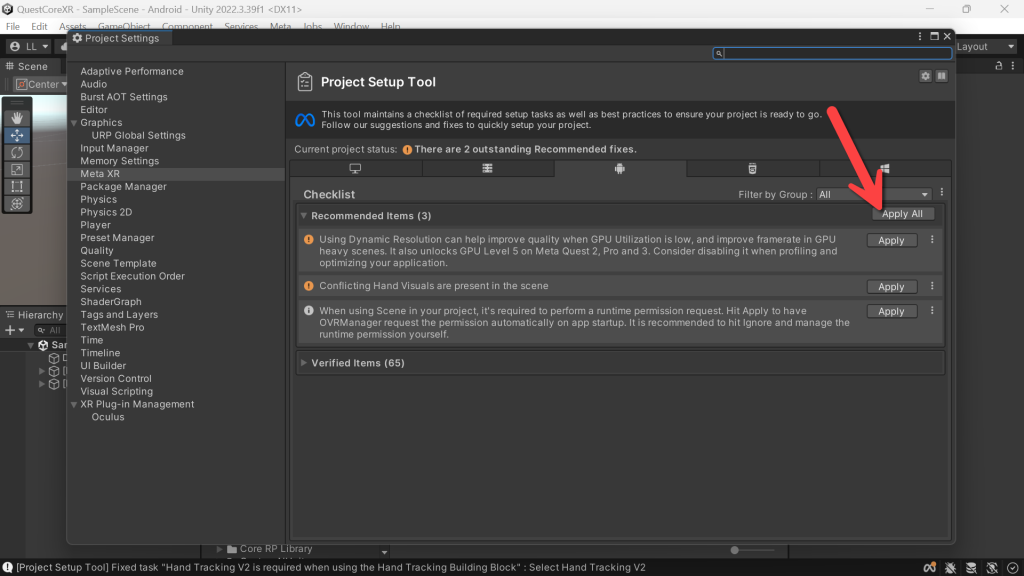Screen dimensions: 1024x576
Task: Switch to WebGL platform tab
Action: [x=752, y=168]
